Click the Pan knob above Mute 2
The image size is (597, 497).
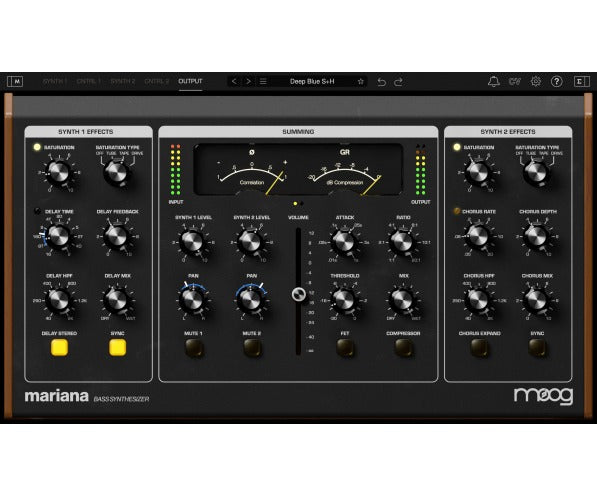click(x=251, y=300)
